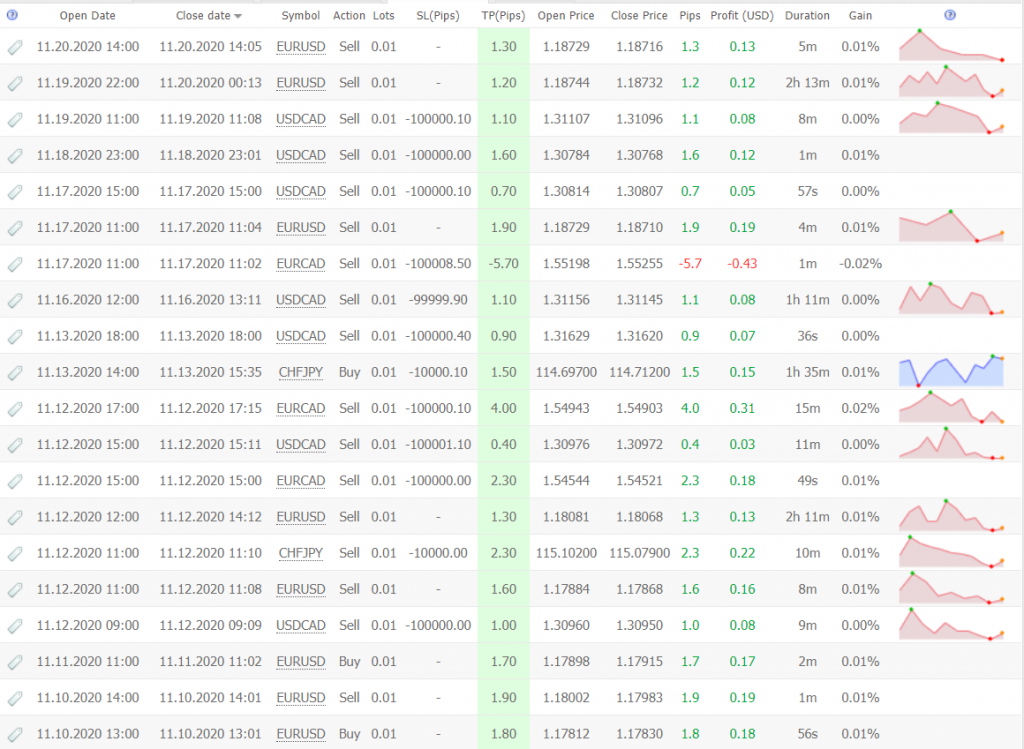Click the tag icon for the 11.11.2020 11:00 trade

point(14,661)
